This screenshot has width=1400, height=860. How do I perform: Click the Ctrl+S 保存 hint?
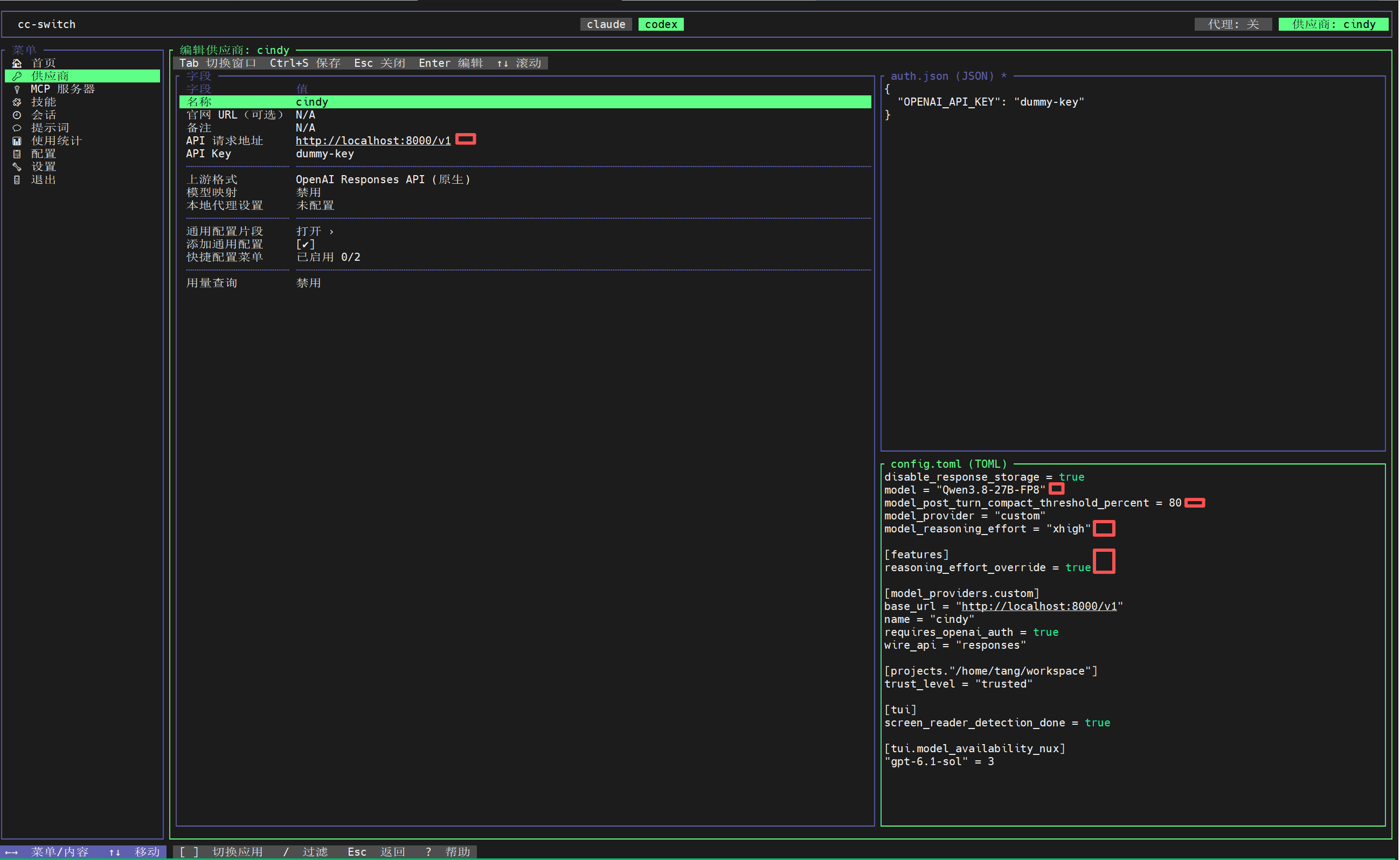(x=306, y=63)
